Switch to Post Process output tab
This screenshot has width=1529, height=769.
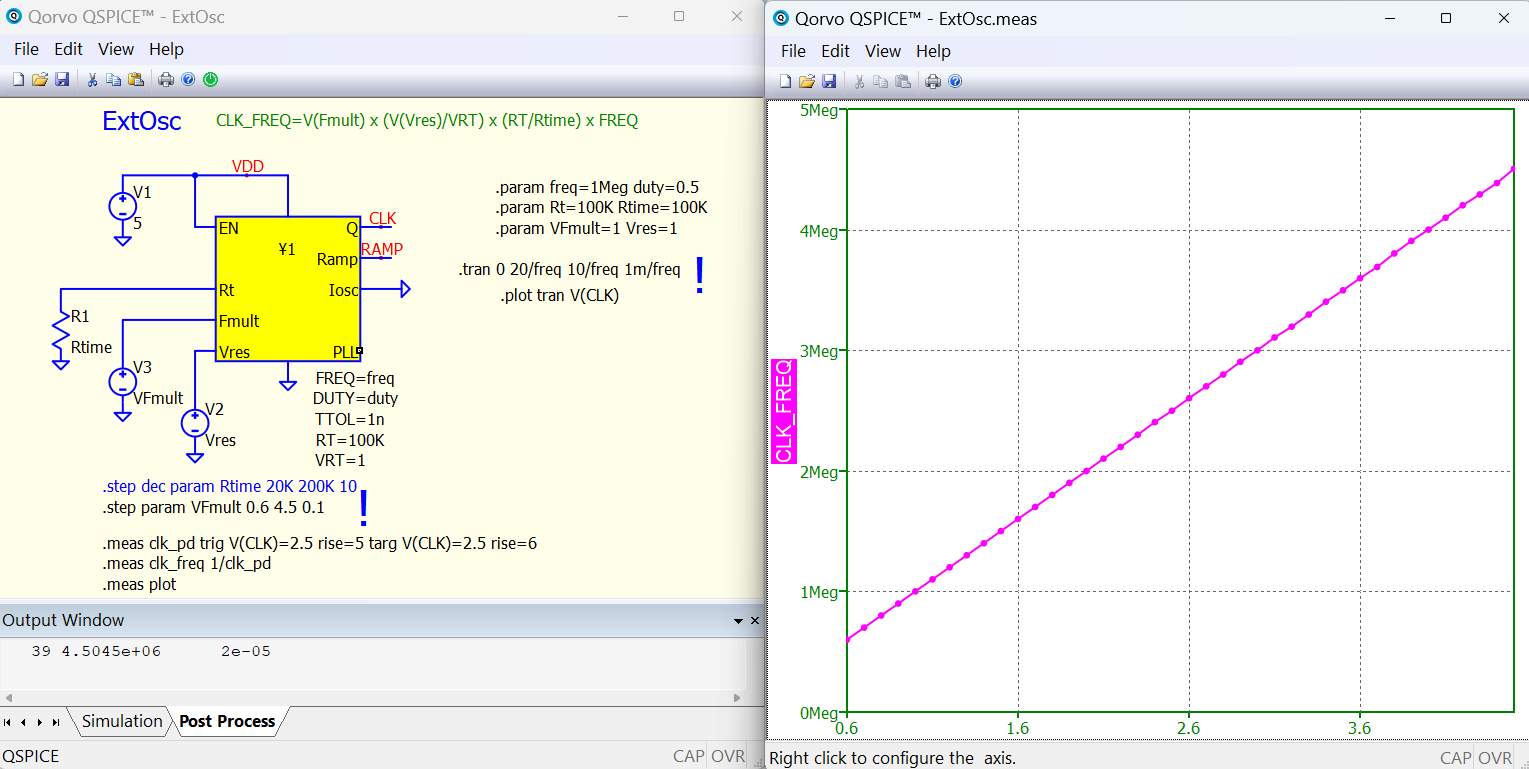[227, 721]
